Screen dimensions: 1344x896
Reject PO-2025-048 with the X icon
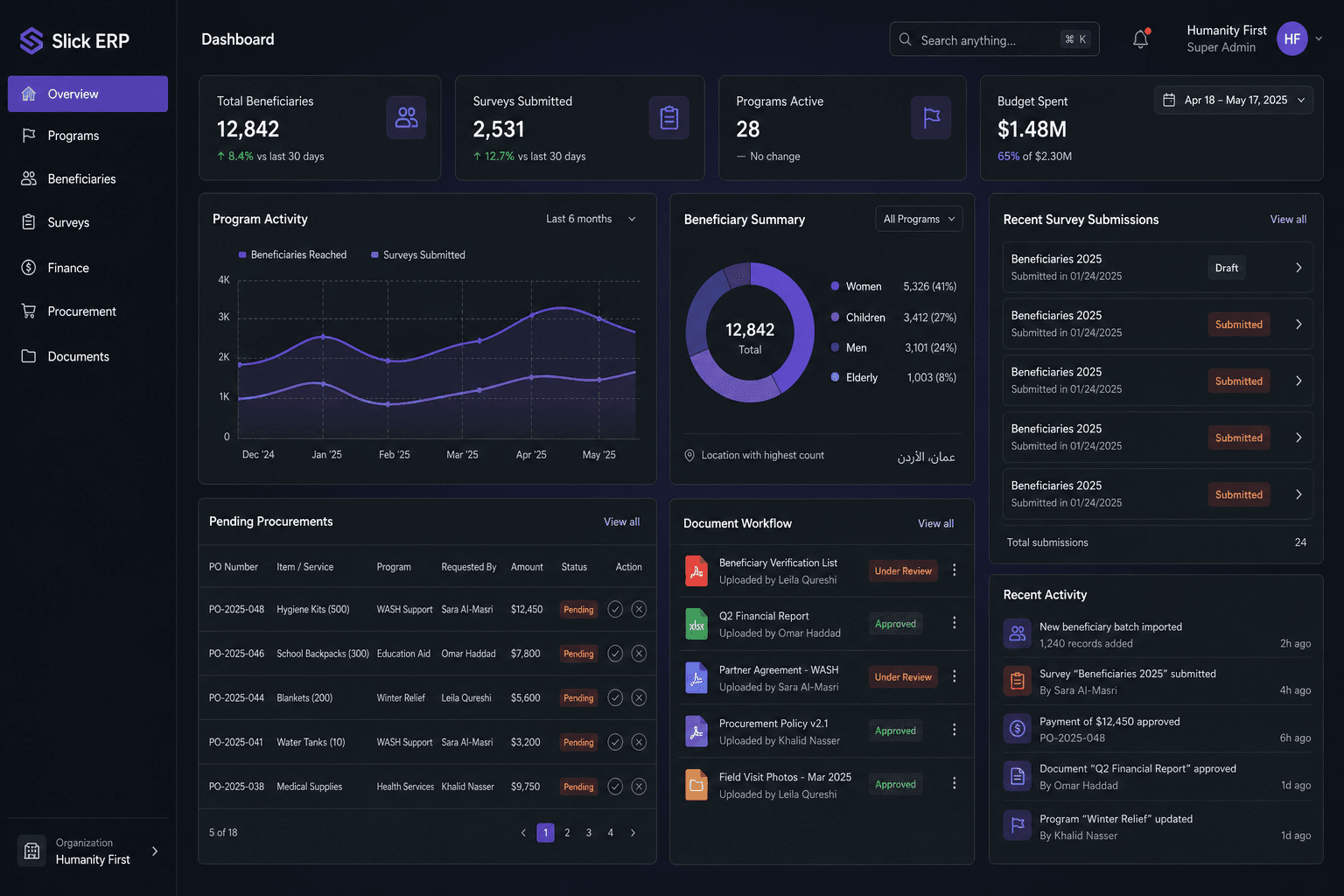coord(639,609)
